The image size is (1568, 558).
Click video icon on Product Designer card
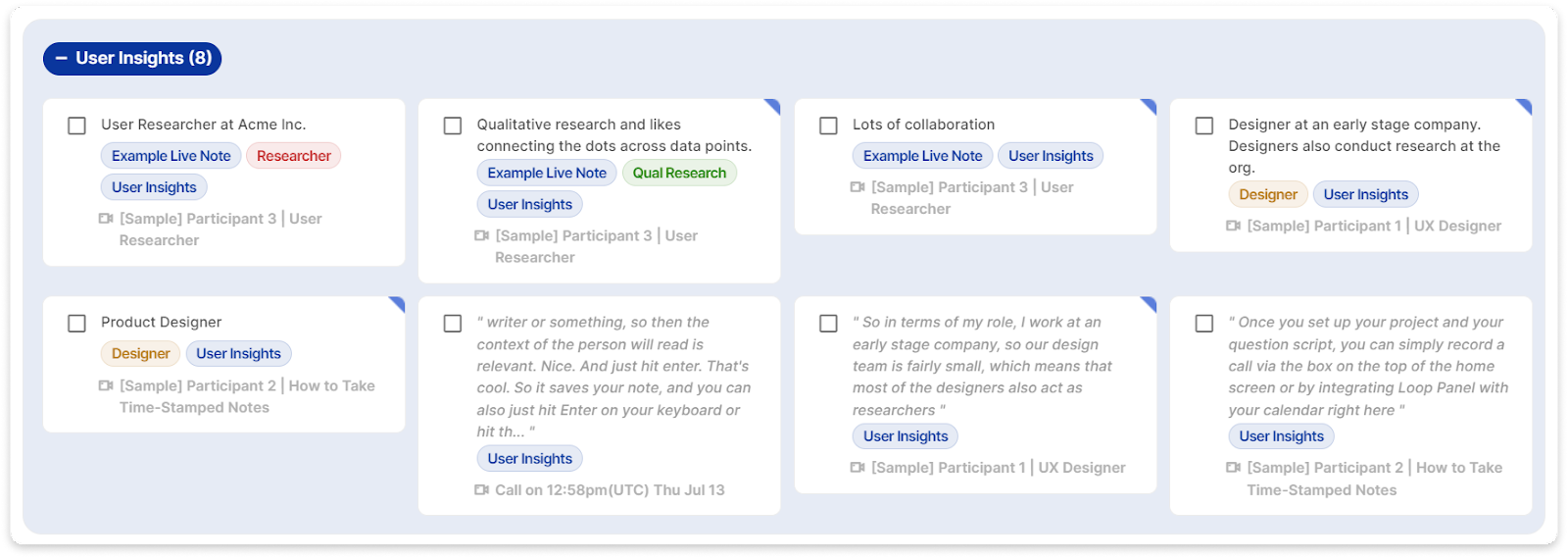coord(106,386)
